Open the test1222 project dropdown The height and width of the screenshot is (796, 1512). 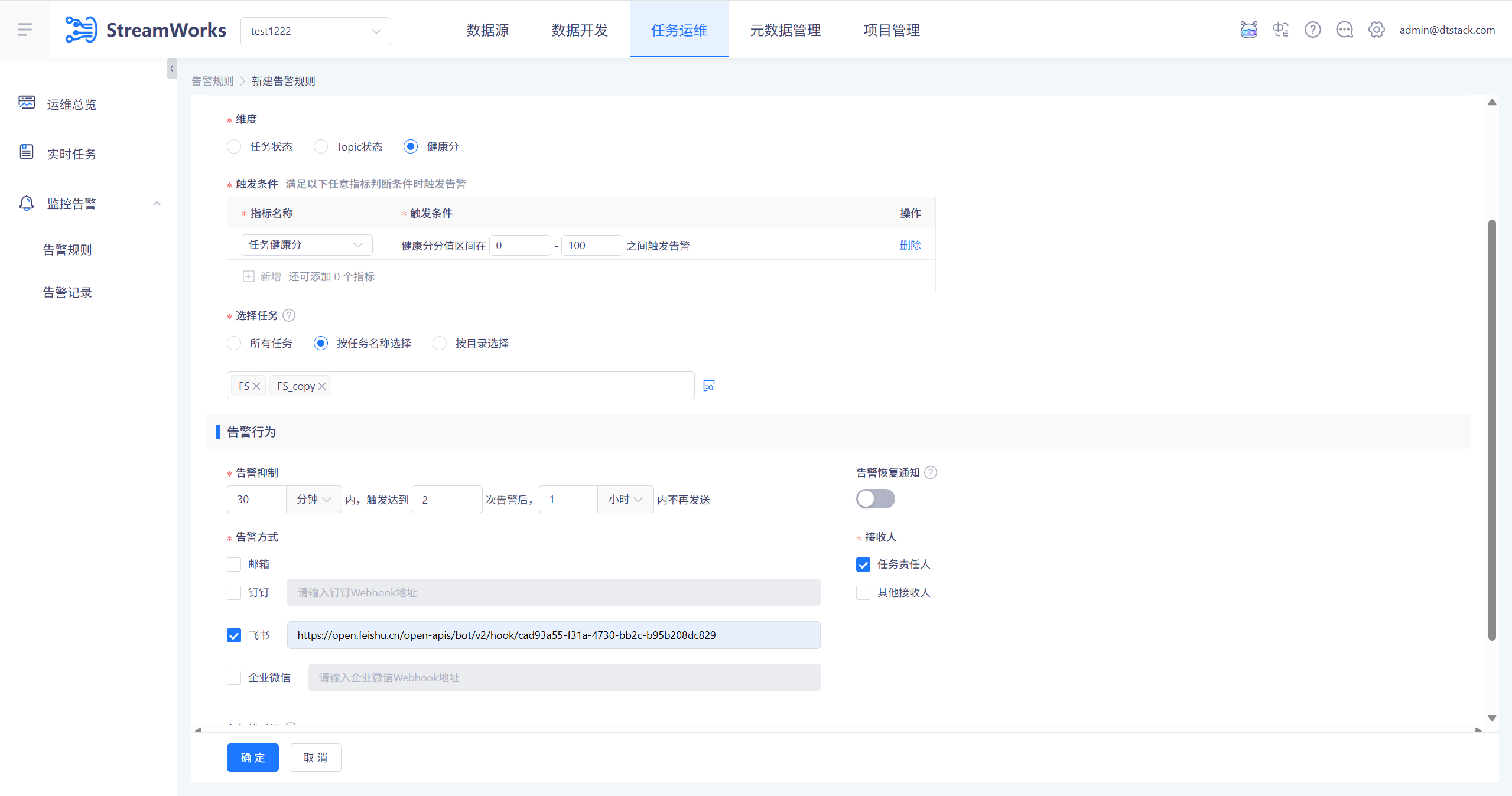click(316, 31)
